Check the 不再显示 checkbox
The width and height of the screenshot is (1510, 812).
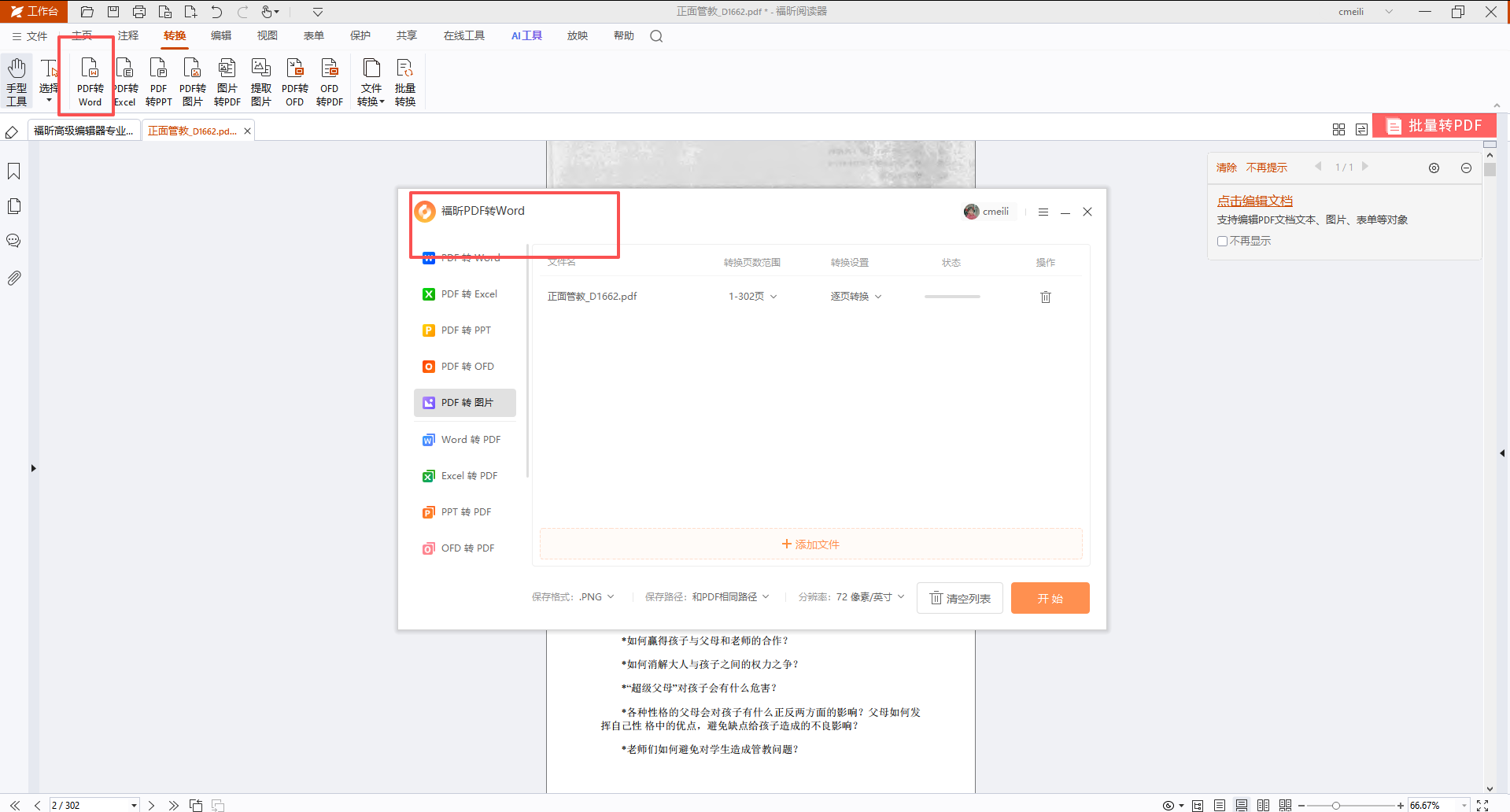pyautogui.click(x=1222, y=242)
